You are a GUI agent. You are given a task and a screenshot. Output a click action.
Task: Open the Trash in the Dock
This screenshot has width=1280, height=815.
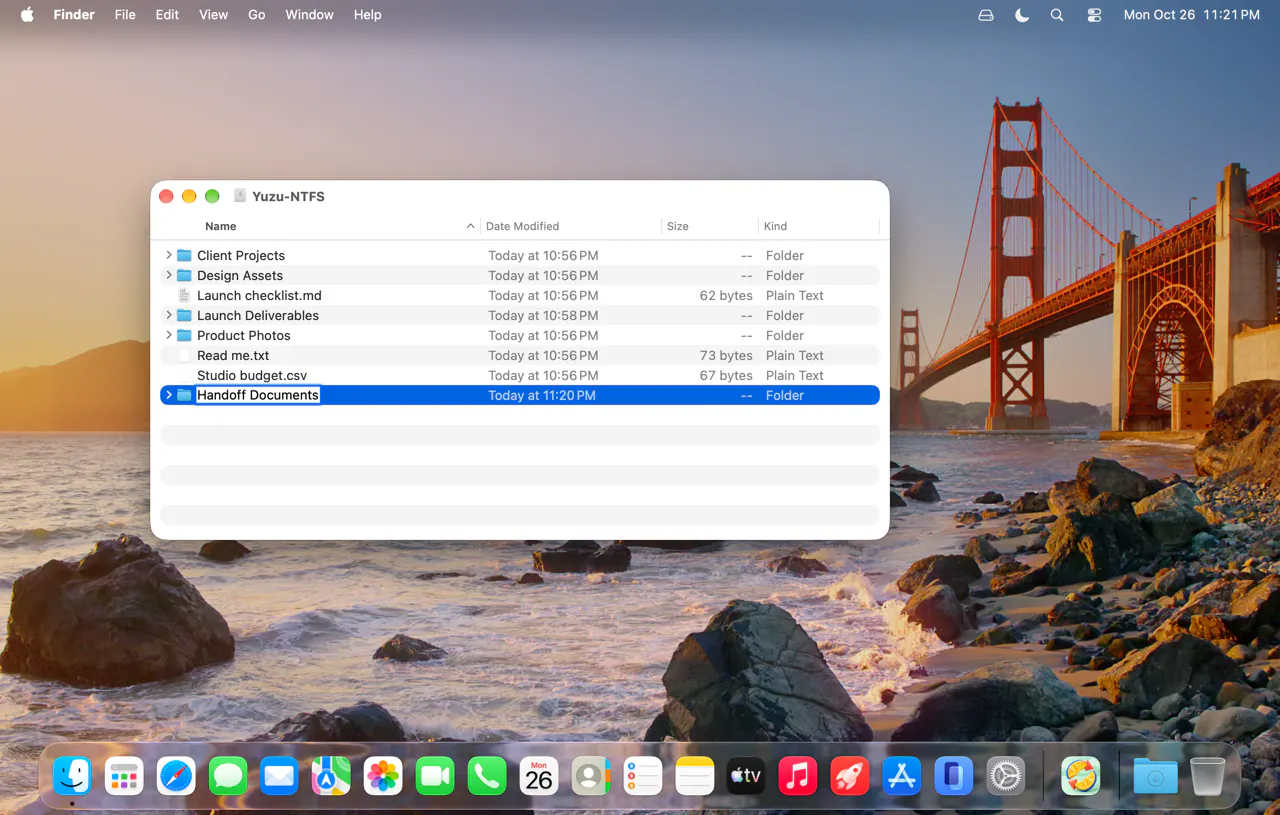(x=1207, y=776)
